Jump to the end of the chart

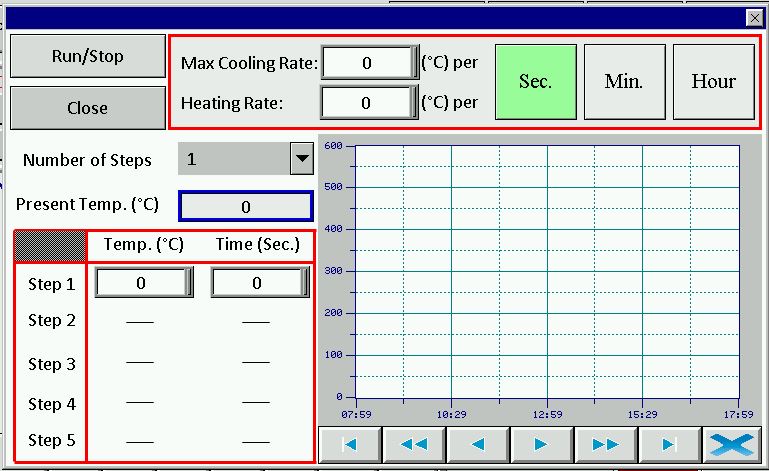670,445
